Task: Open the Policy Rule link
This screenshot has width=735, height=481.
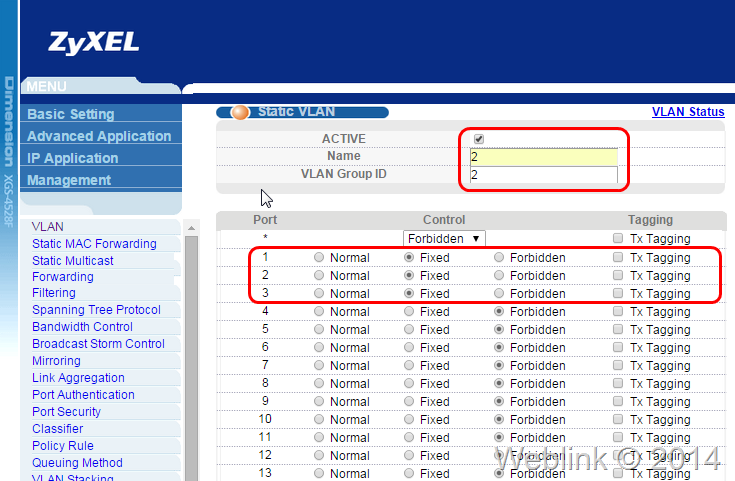Action: (63, 446)
